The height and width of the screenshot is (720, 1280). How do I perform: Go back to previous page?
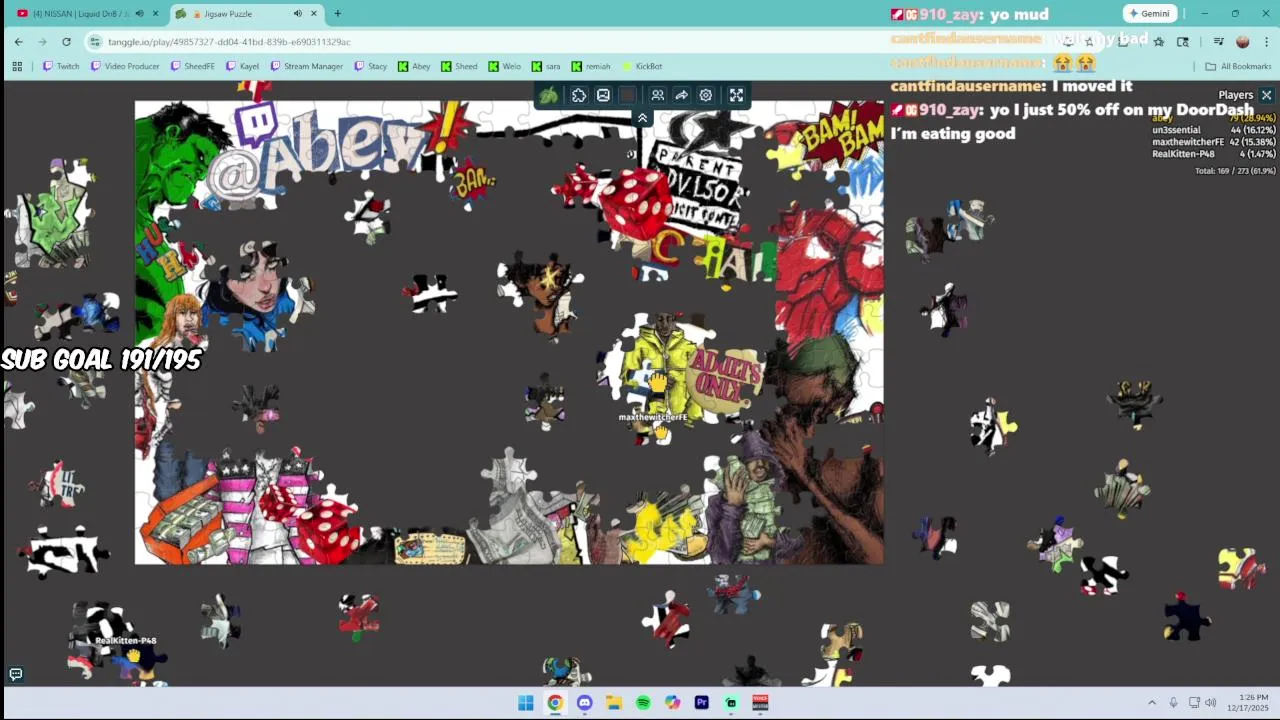[18, 42]
